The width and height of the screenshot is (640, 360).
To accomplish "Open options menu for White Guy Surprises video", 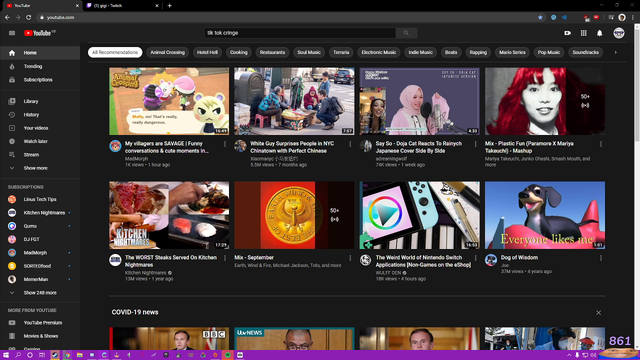I will tap(350, 144).
